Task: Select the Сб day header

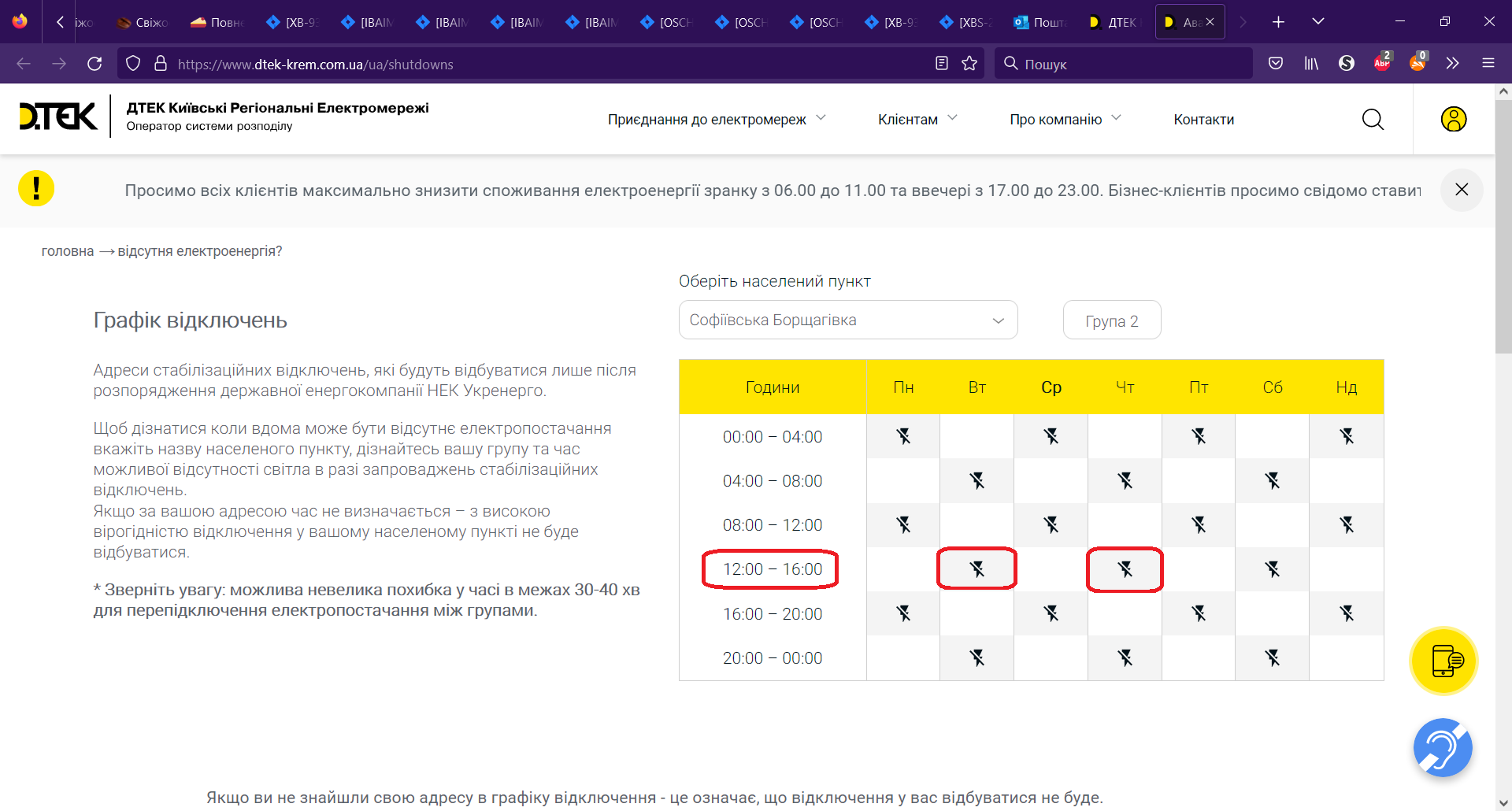Action: (x=1273, y=387)
